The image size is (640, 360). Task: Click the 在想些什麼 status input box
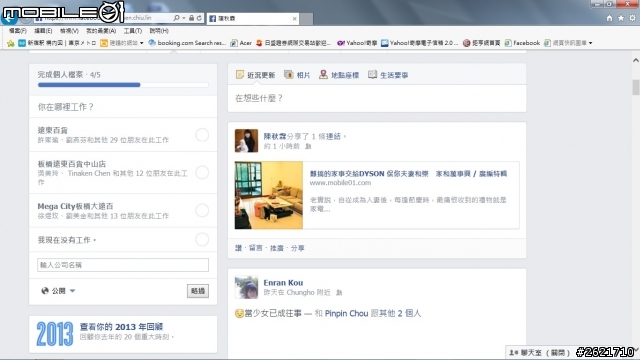pyautogui.click(x=377, y=98)
